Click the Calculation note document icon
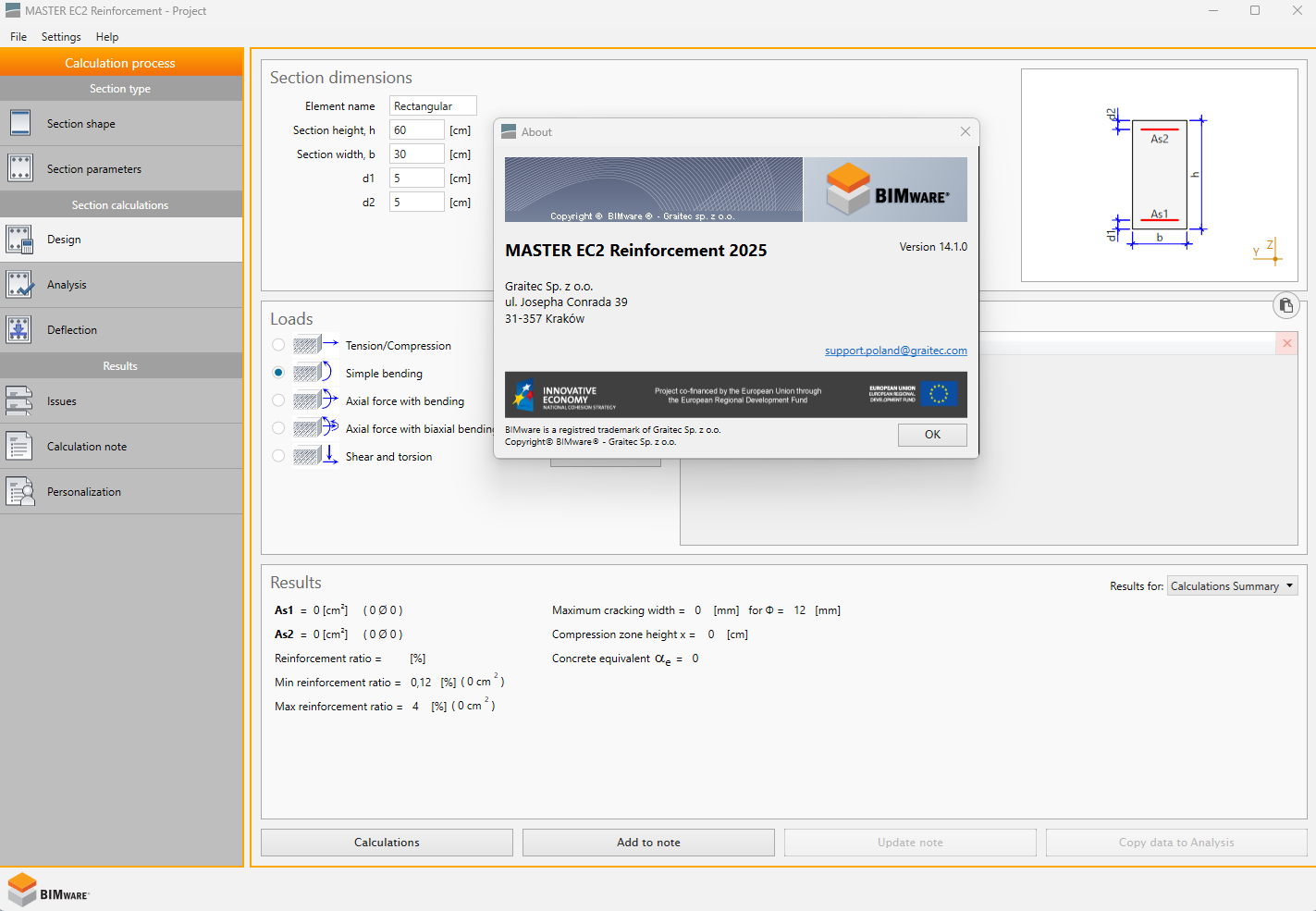Image resolution: width=1316 pixels, height=911 pixels. pyautogui.click(x=19, y=447)
